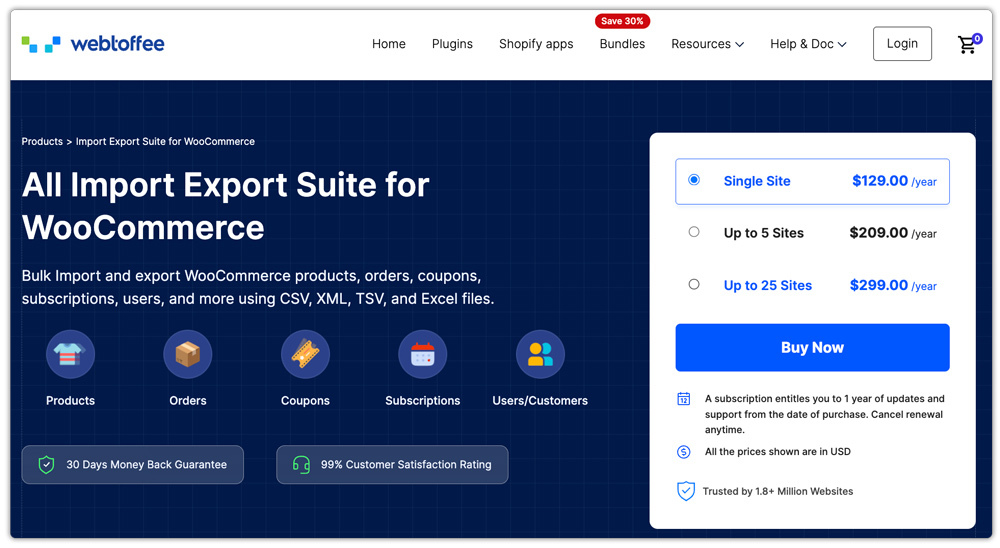Click the customer satisfaction headset icon
Viewport: 1000px width, 548px height.
[x=301, y=464]
